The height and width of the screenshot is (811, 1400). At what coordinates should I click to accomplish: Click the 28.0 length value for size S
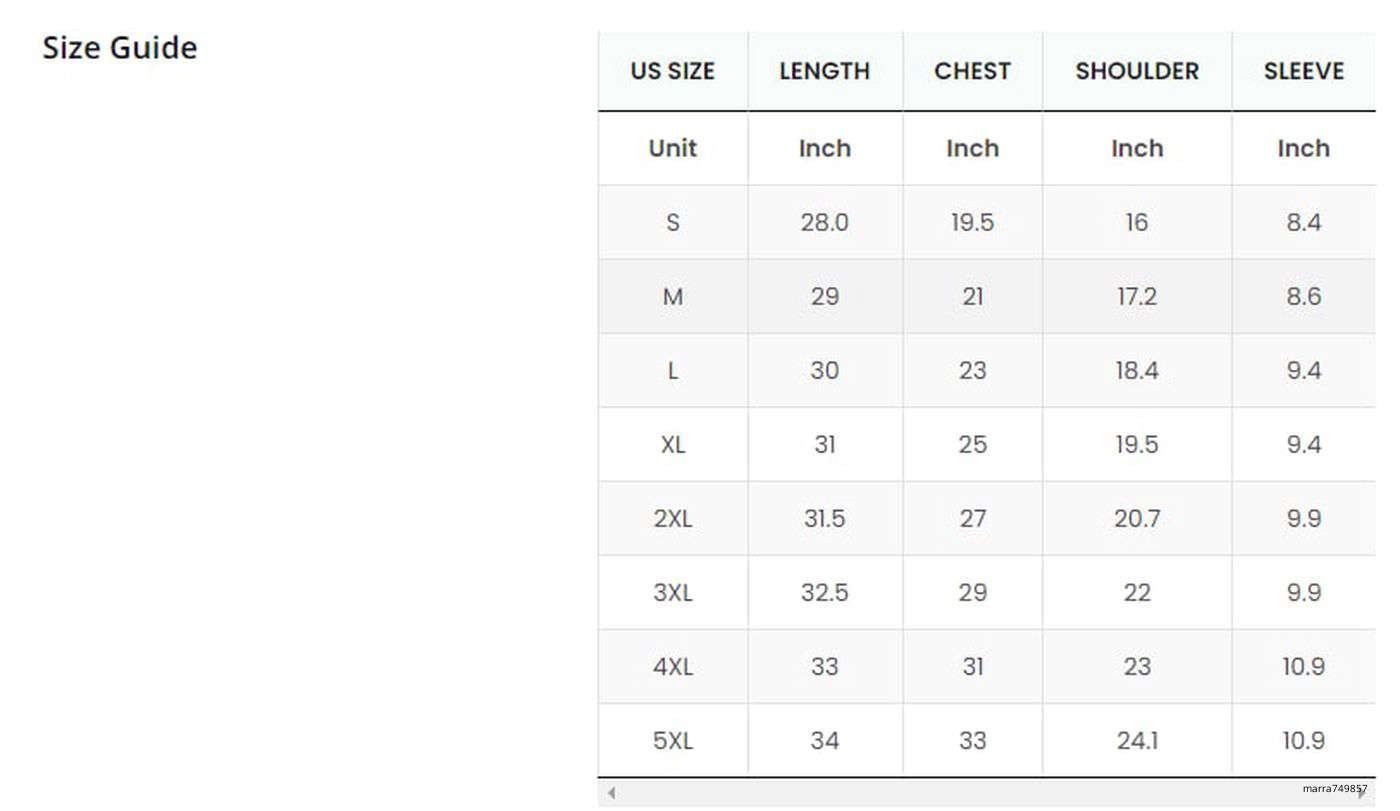[824, 222]
